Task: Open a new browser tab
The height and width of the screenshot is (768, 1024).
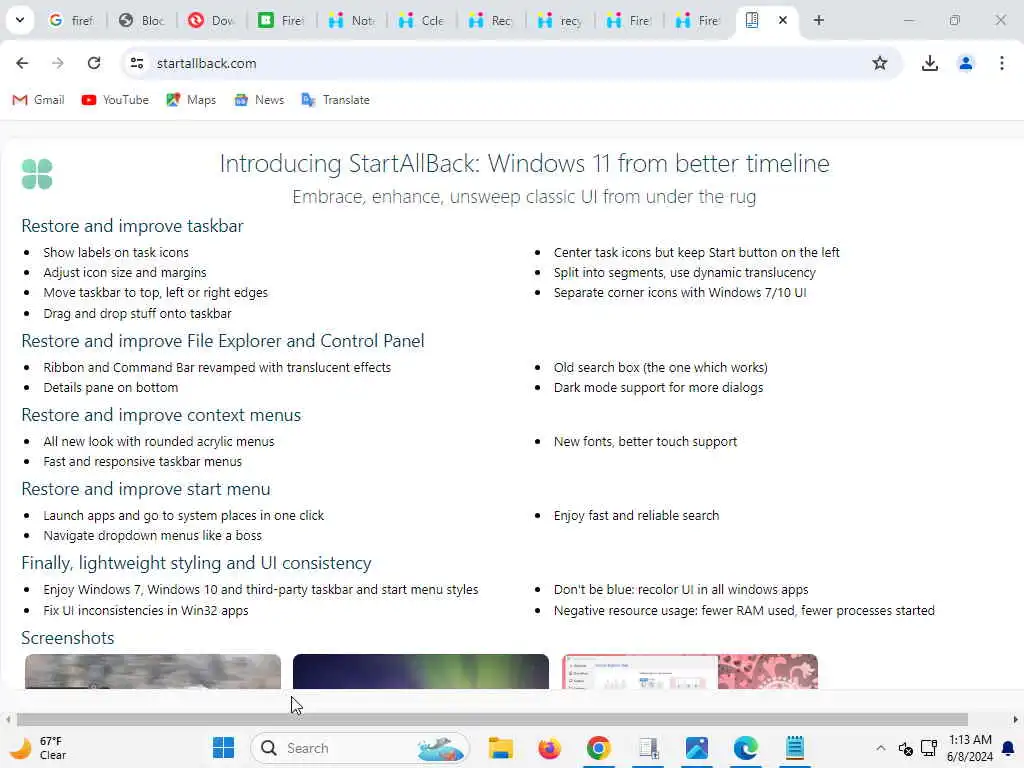Action: coord(818,20)
